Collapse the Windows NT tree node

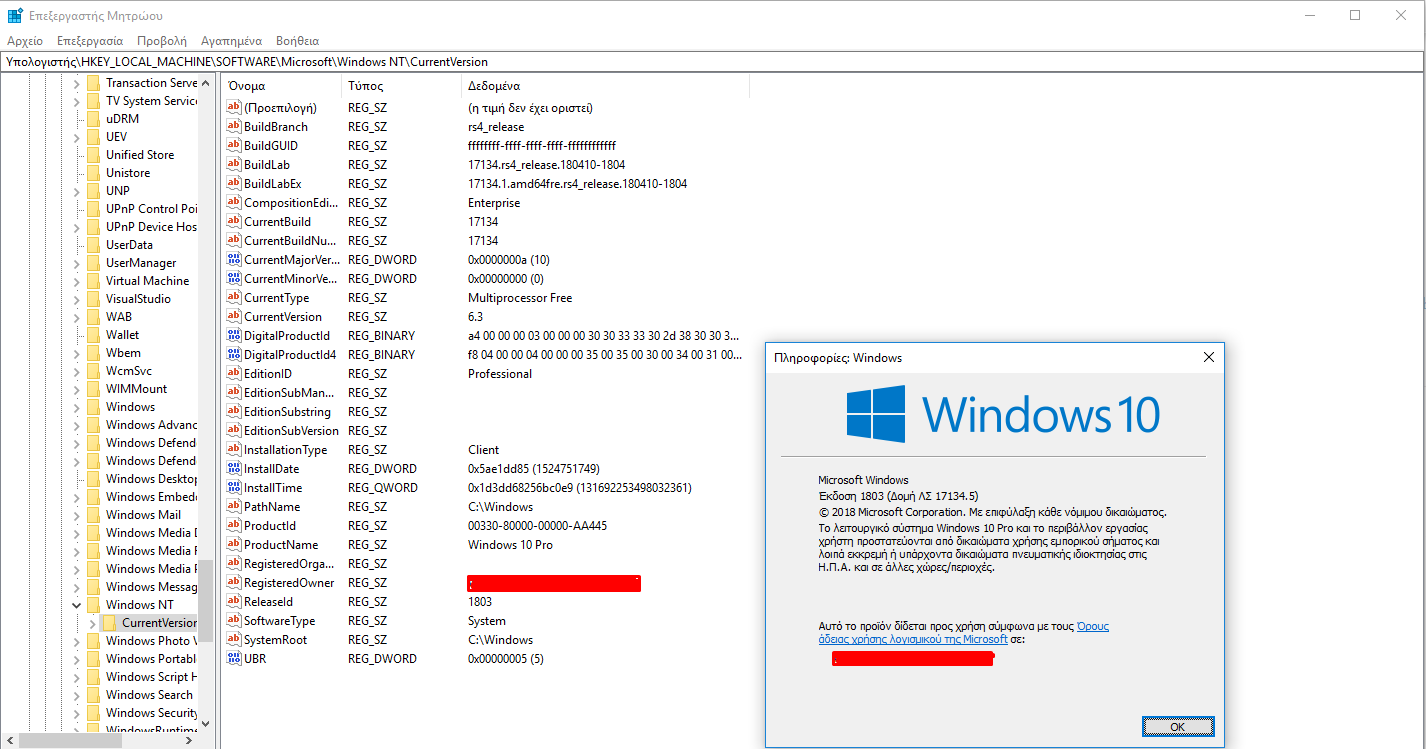pyautogui.click(x=76, y=605)
